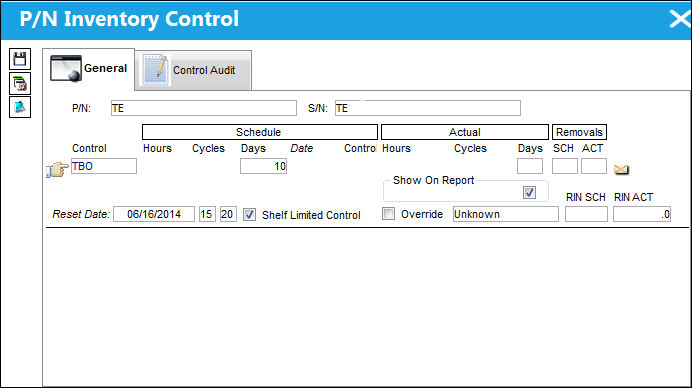Viewport: 692px width, 388px height.
Task: Click the Removals SCH field
Action: coord(565,166)
